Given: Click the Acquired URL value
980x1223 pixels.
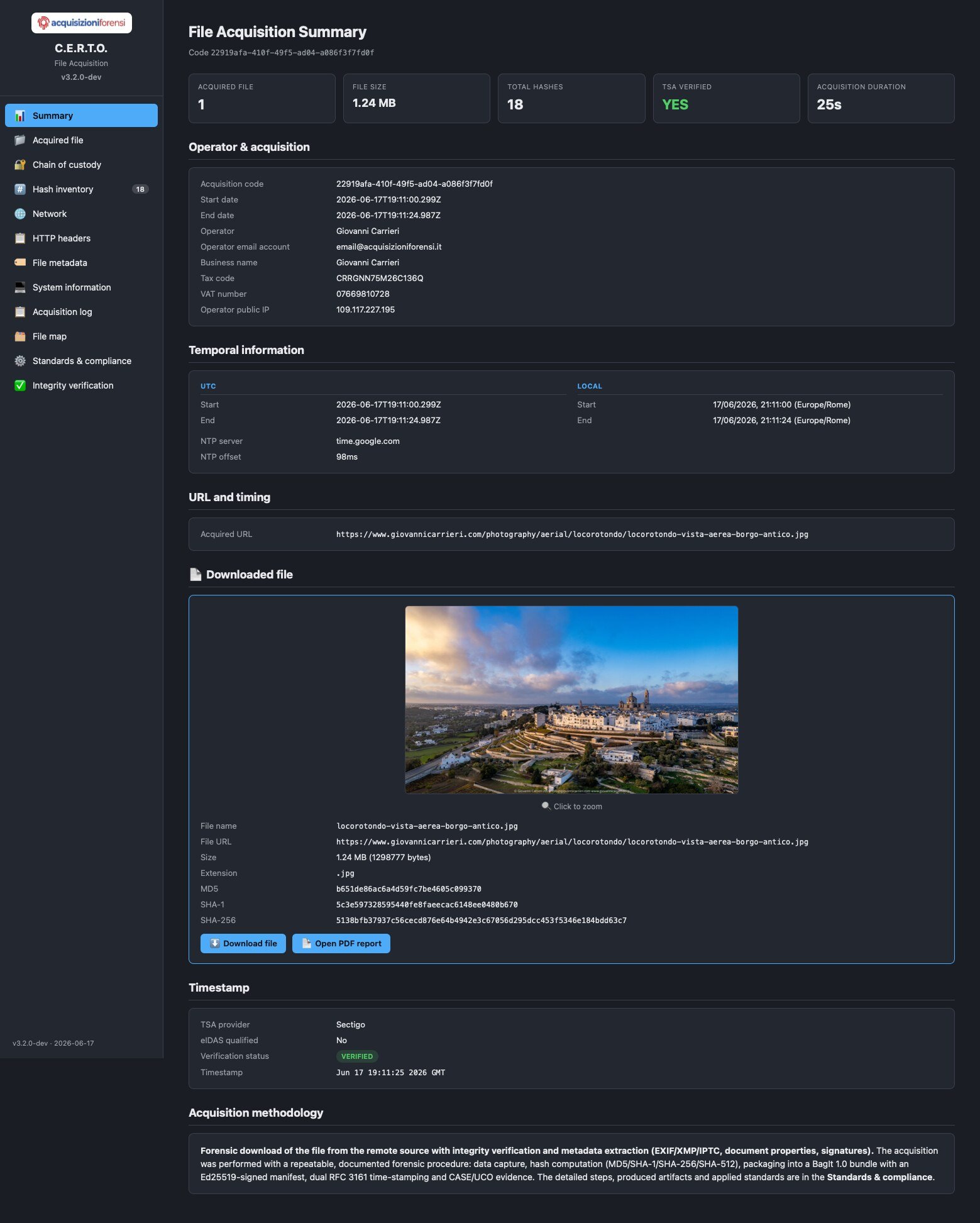Looking at the screenshot, I should [x=572, y=534].
